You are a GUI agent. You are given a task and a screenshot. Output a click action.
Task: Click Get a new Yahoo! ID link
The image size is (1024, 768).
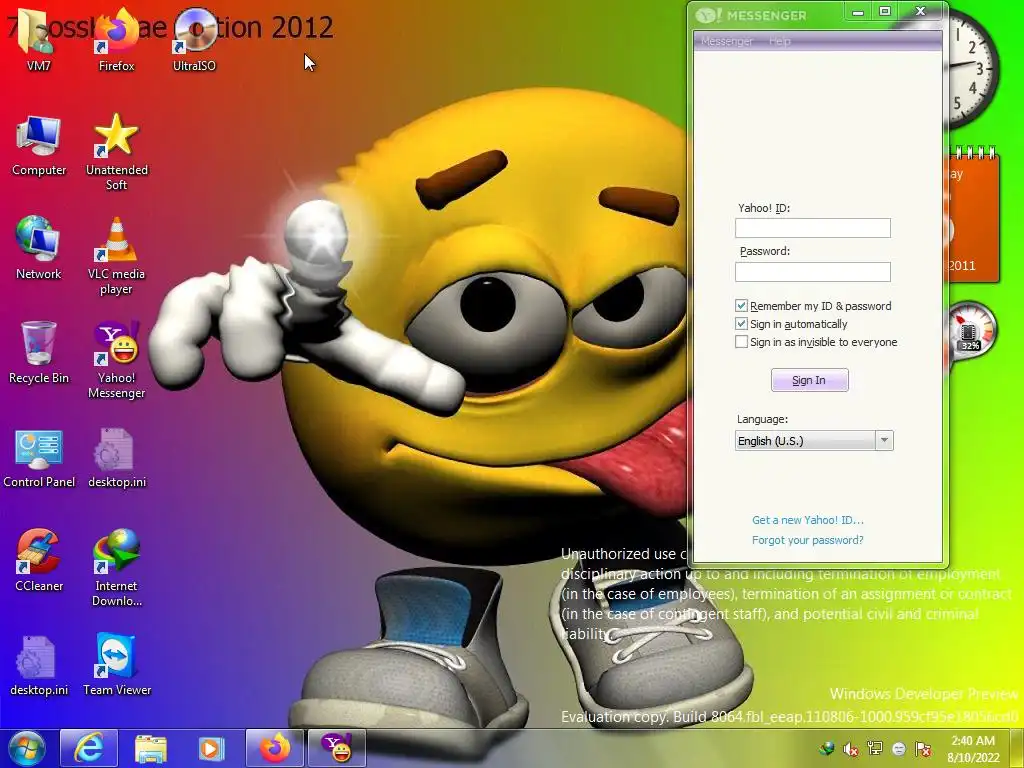[x=808, y=520]
